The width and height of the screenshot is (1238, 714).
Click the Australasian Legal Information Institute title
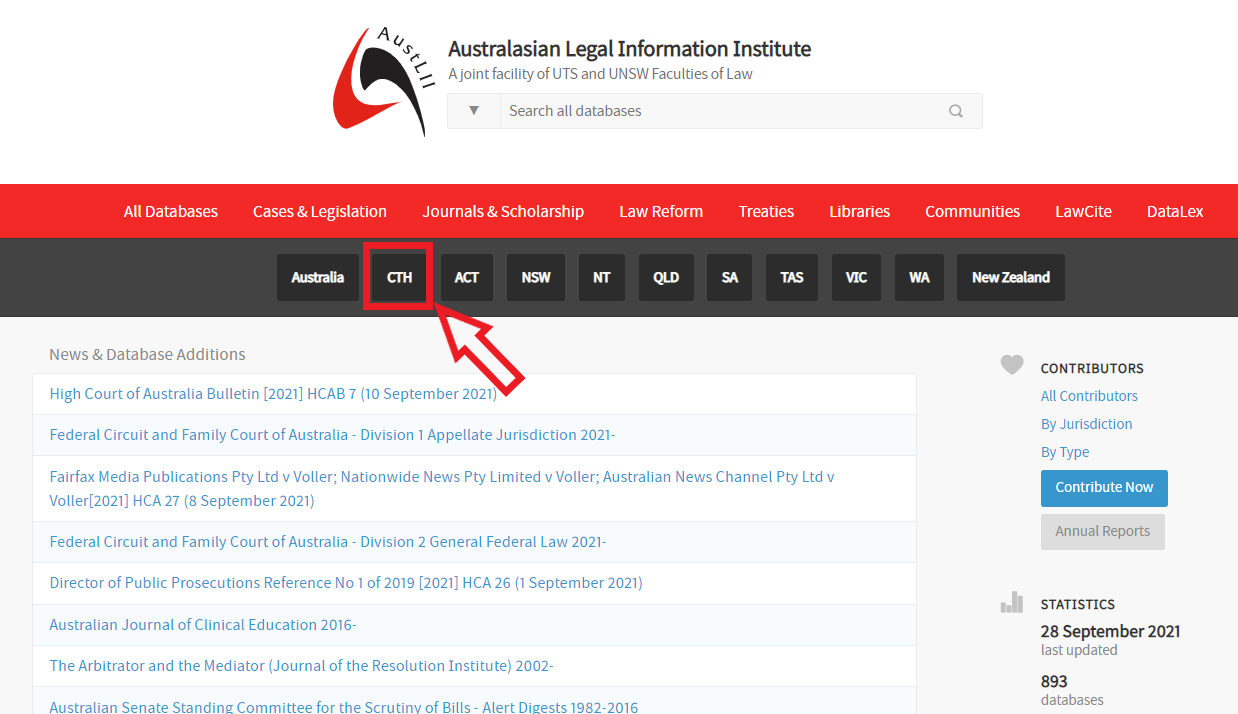(x=629, y=49)
